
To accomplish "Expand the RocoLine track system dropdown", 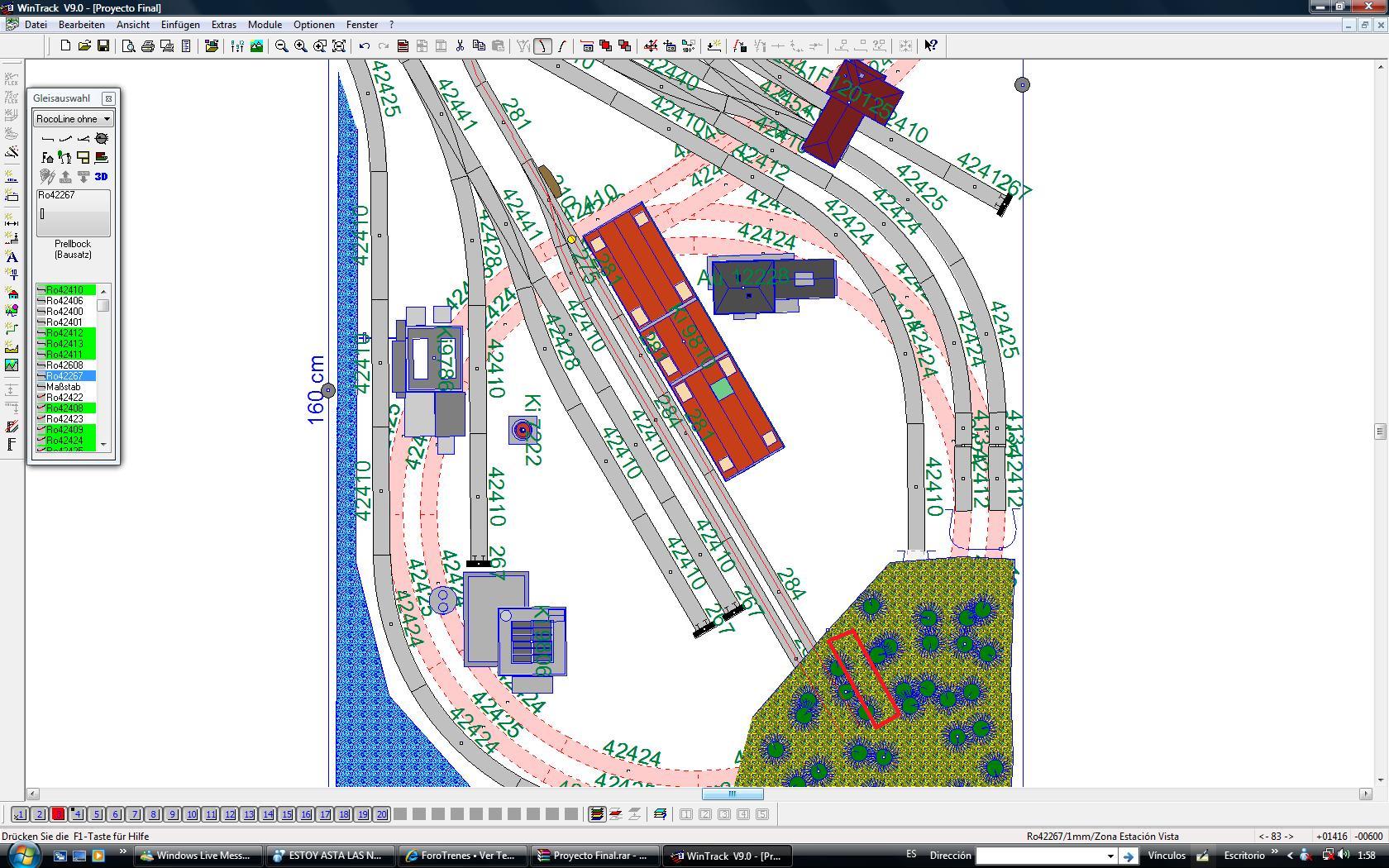I will point(107,119).
